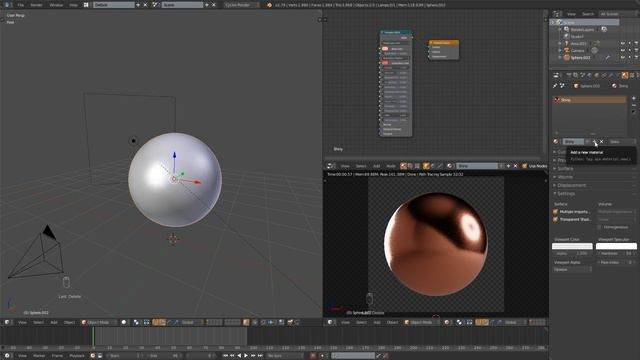Expand the Area.001 lamp in Outliner

[560, 43]
